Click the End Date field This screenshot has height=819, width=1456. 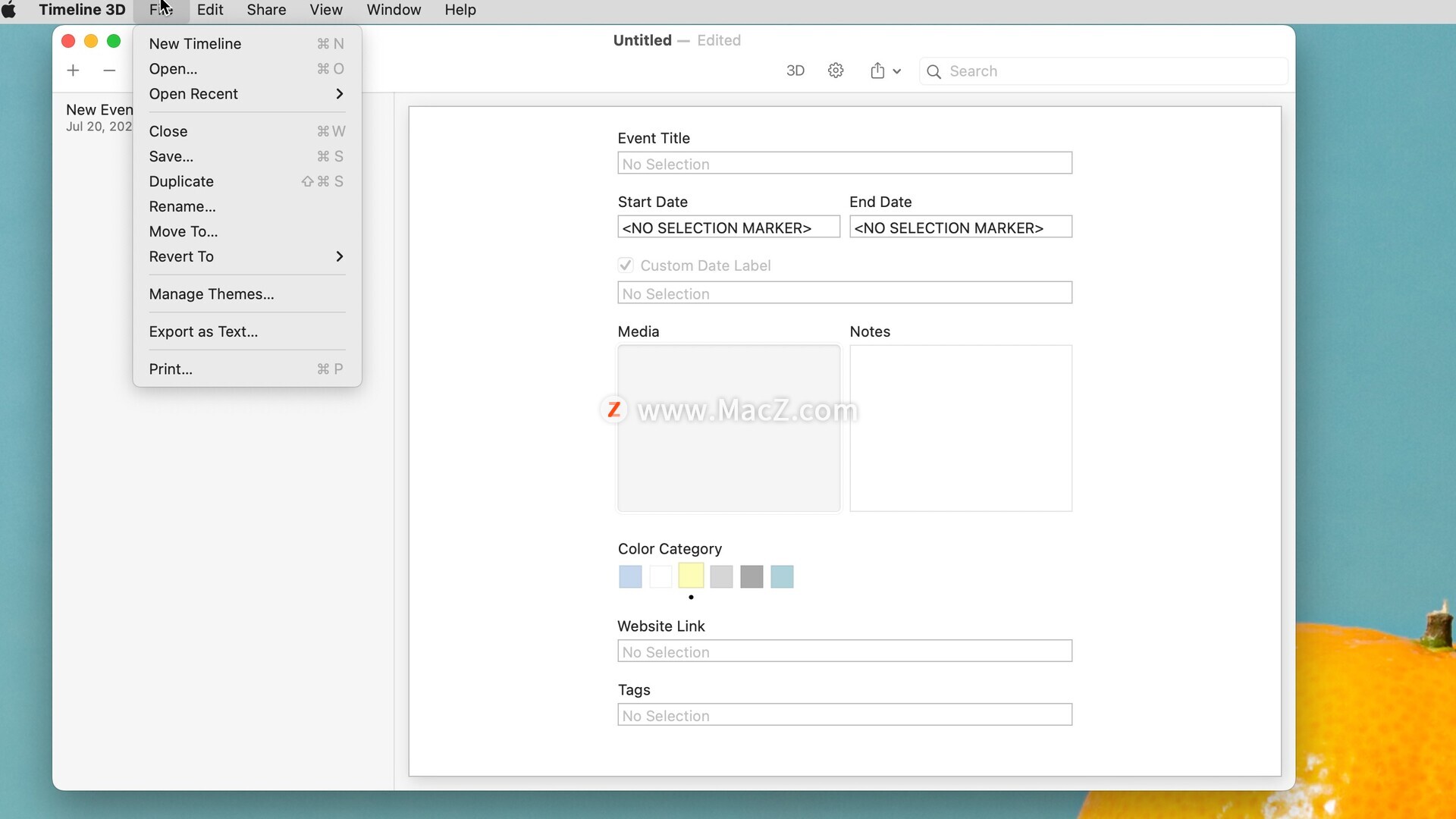point(961,227)
